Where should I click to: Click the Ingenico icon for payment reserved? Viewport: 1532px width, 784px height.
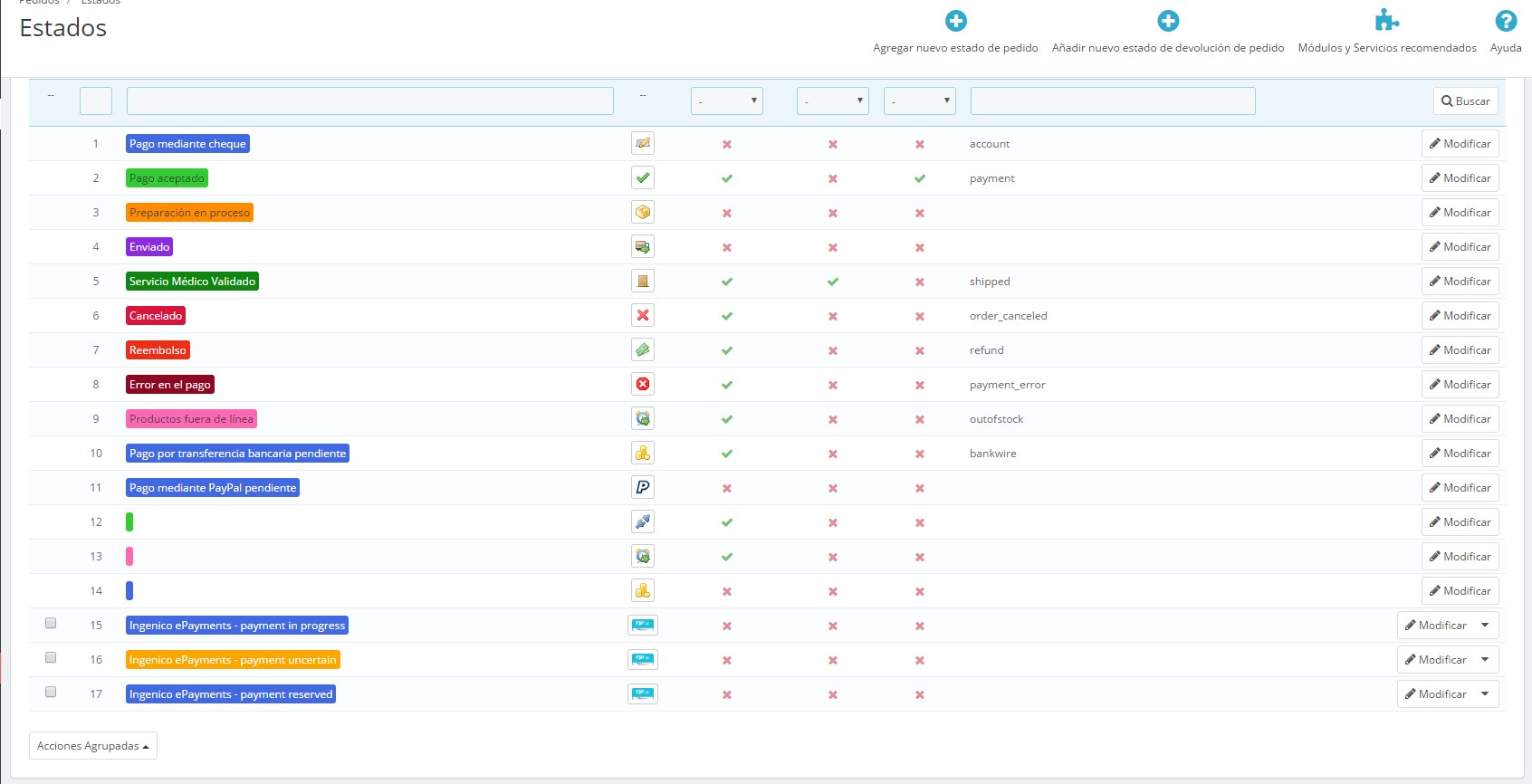pyautogui.click(x=643, y=693)
